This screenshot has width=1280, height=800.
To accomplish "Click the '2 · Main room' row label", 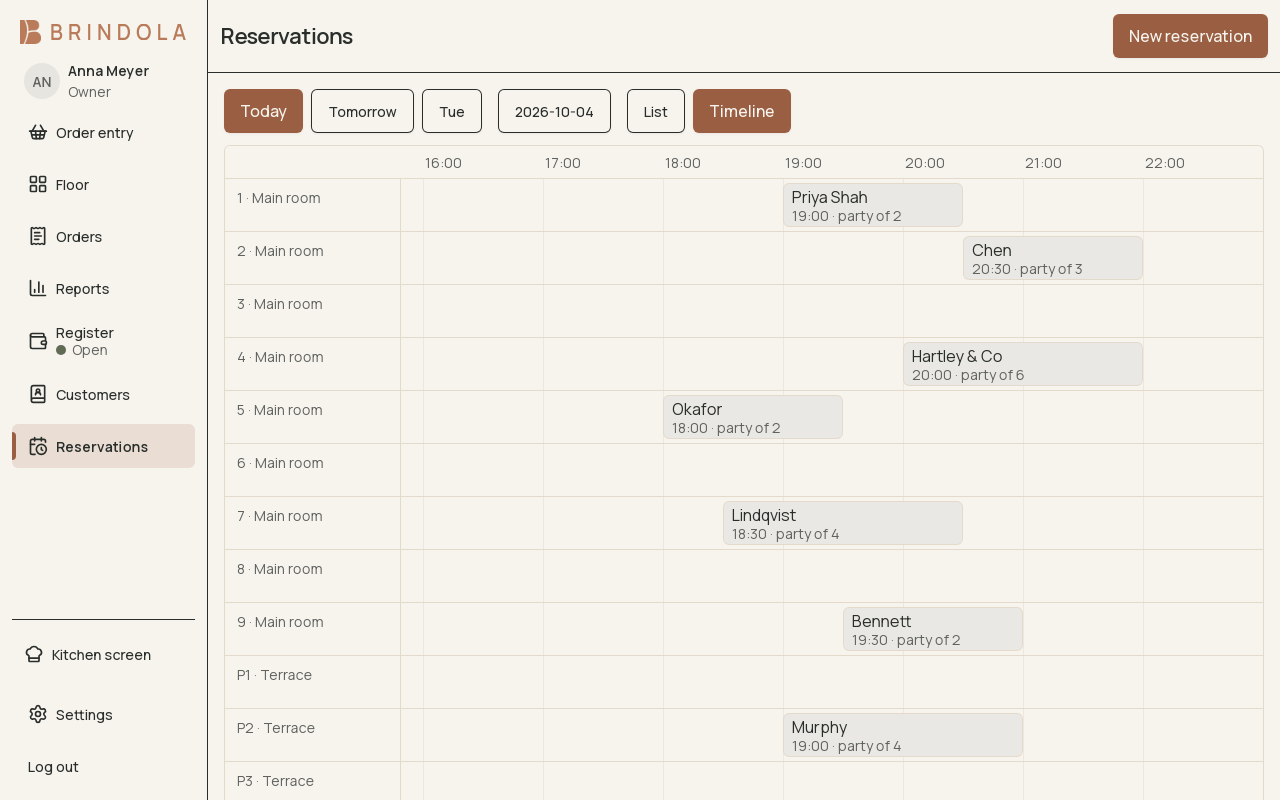I will pyautogui.click(x=280, y=250).
